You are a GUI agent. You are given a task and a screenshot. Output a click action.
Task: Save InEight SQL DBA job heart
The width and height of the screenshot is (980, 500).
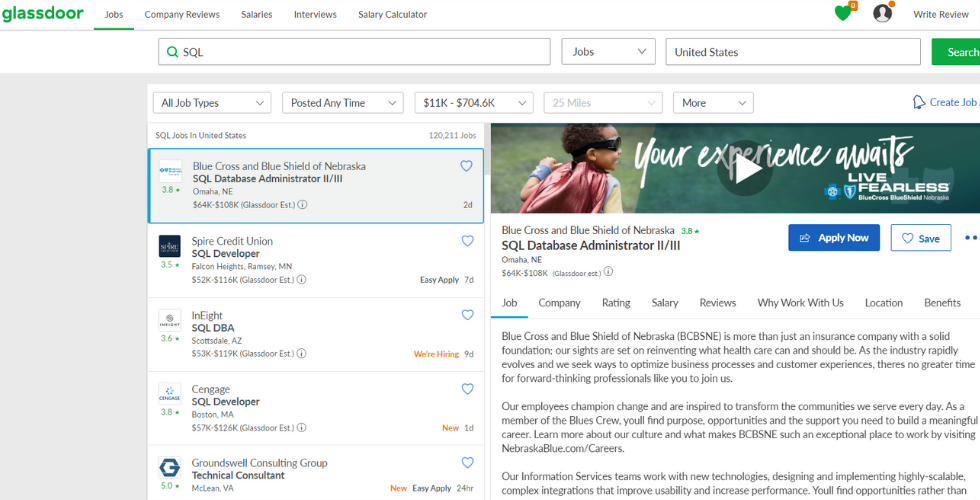pyautogui.click(x=468, y=314)
